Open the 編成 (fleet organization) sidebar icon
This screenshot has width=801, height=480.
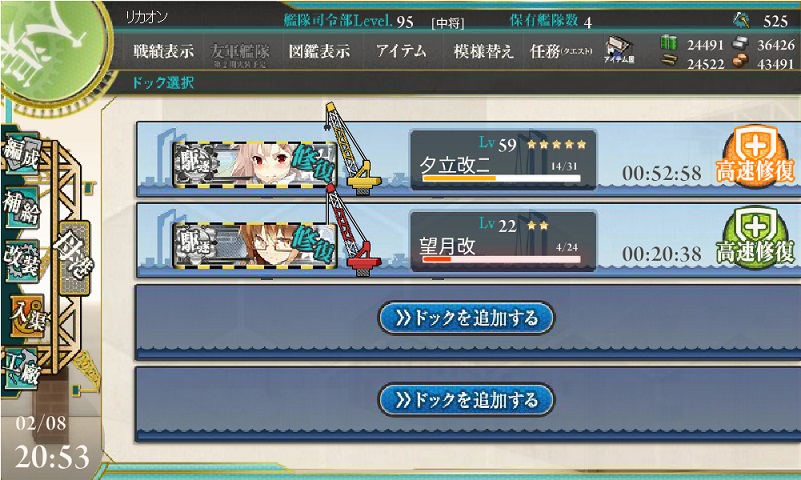[x=21, y=154]
